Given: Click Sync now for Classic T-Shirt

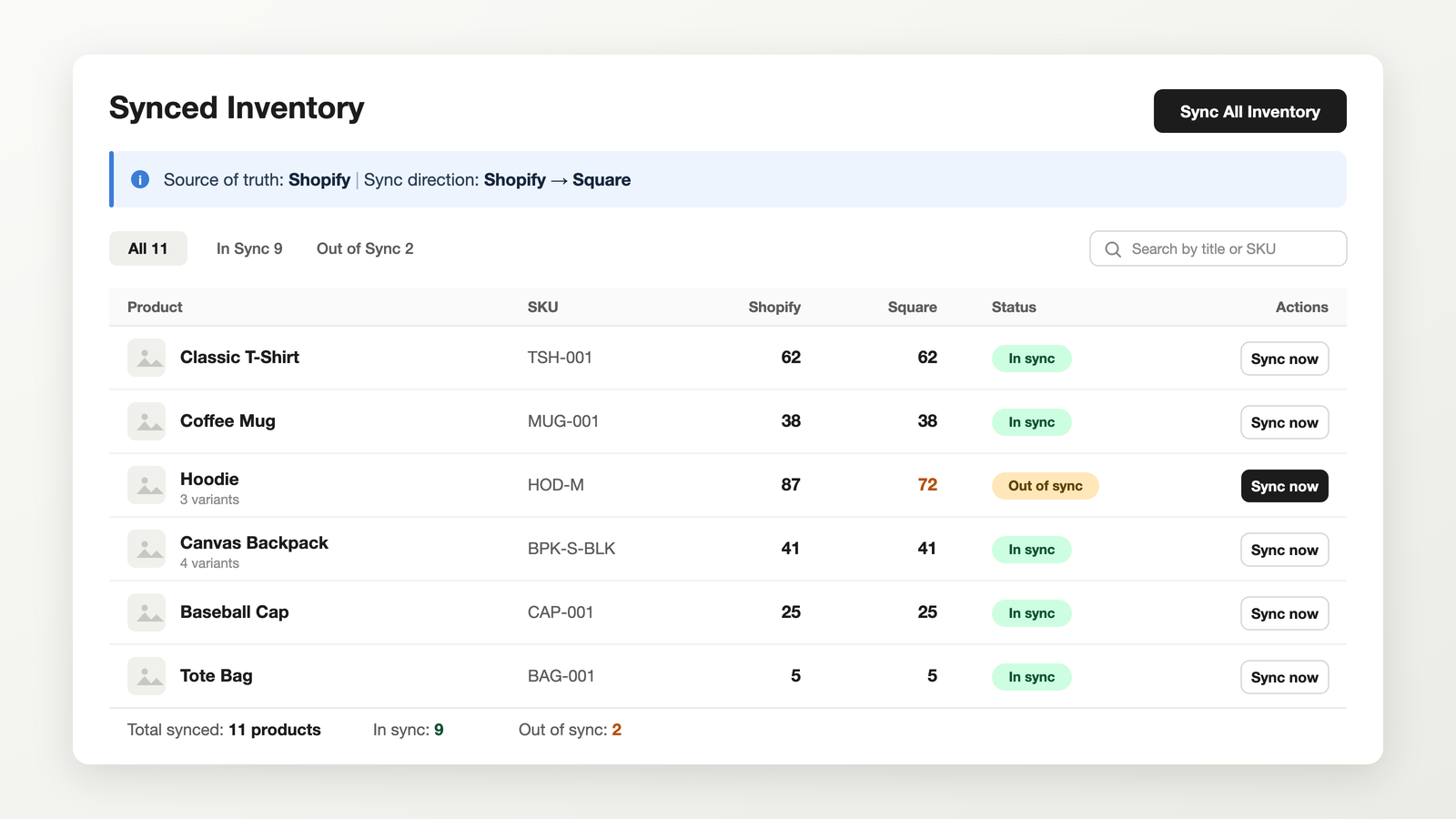Looking at the screenshot, I should [x=1285, y=359].
